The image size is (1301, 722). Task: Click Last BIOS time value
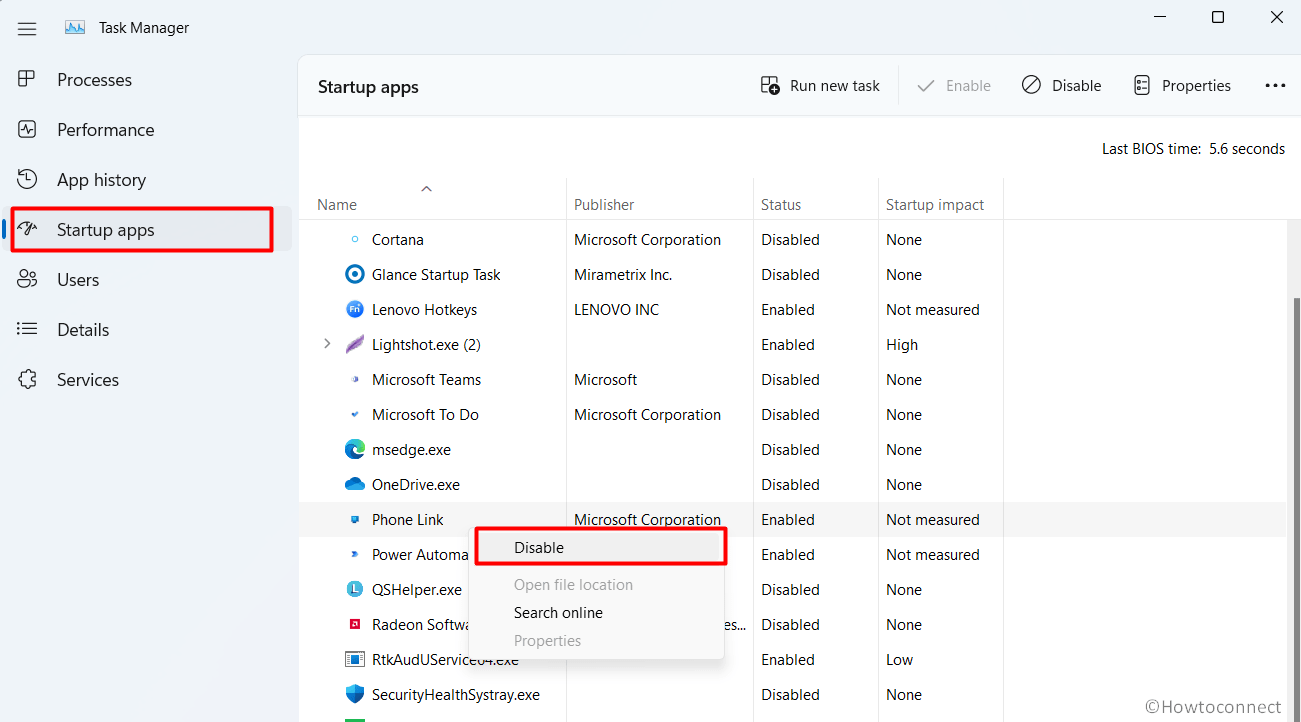[1247, 149]
